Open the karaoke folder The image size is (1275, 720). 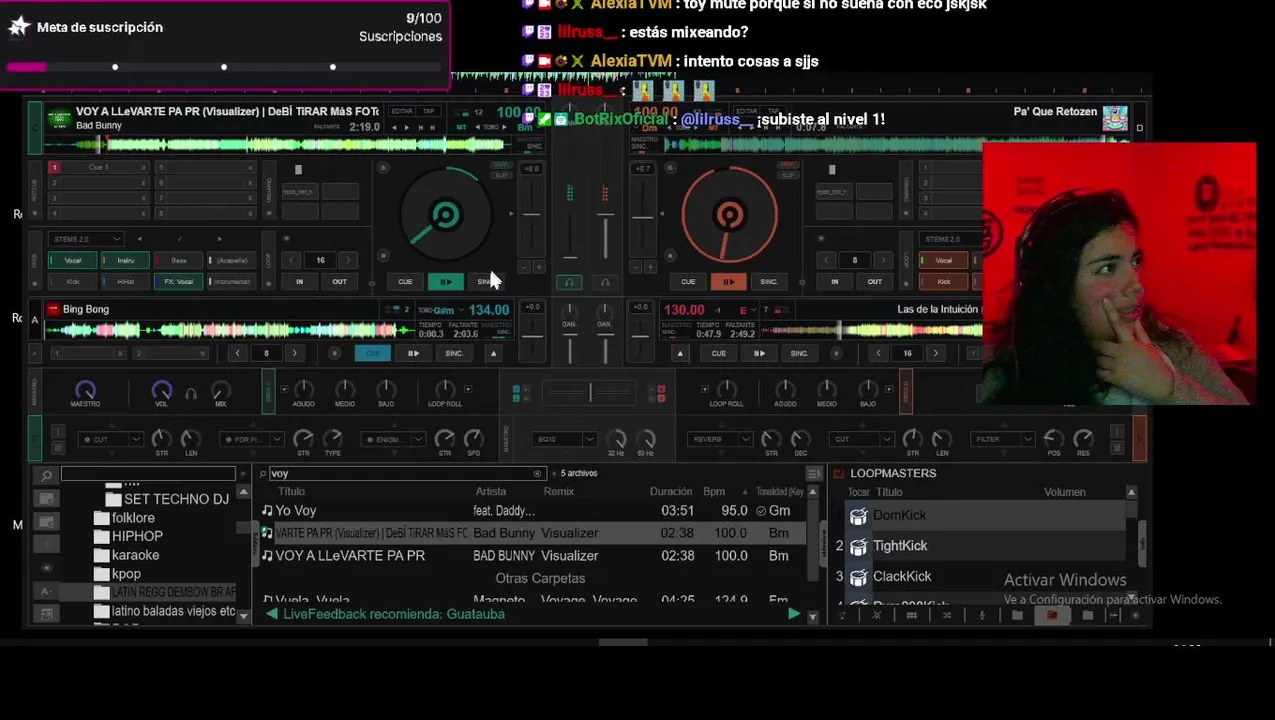135,556
